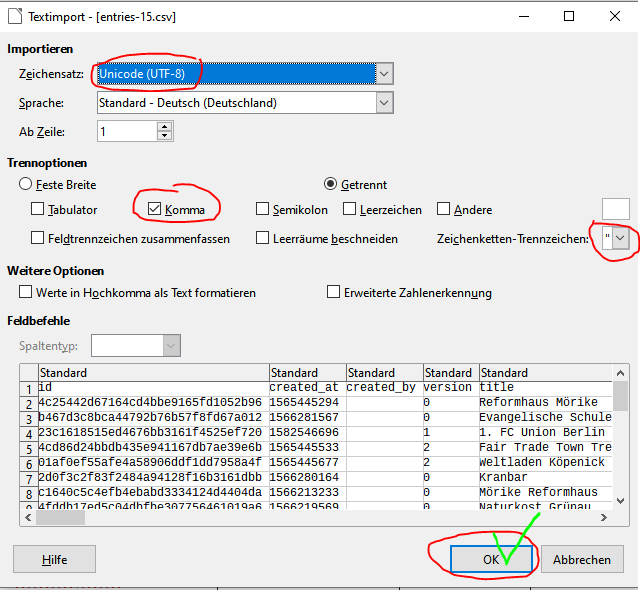Click preview row number 5
This screenshot has width=640, height=590.
click(29, 450)
